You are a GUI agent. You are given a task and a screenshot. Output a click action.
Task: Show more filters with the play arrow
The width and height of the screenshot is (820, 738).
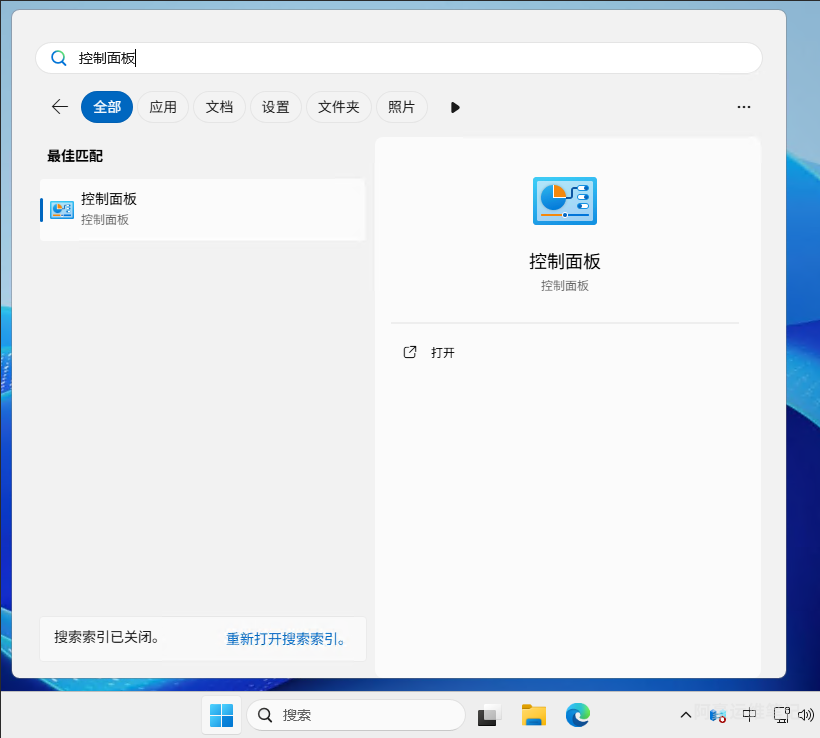click(x=455, y=107)
